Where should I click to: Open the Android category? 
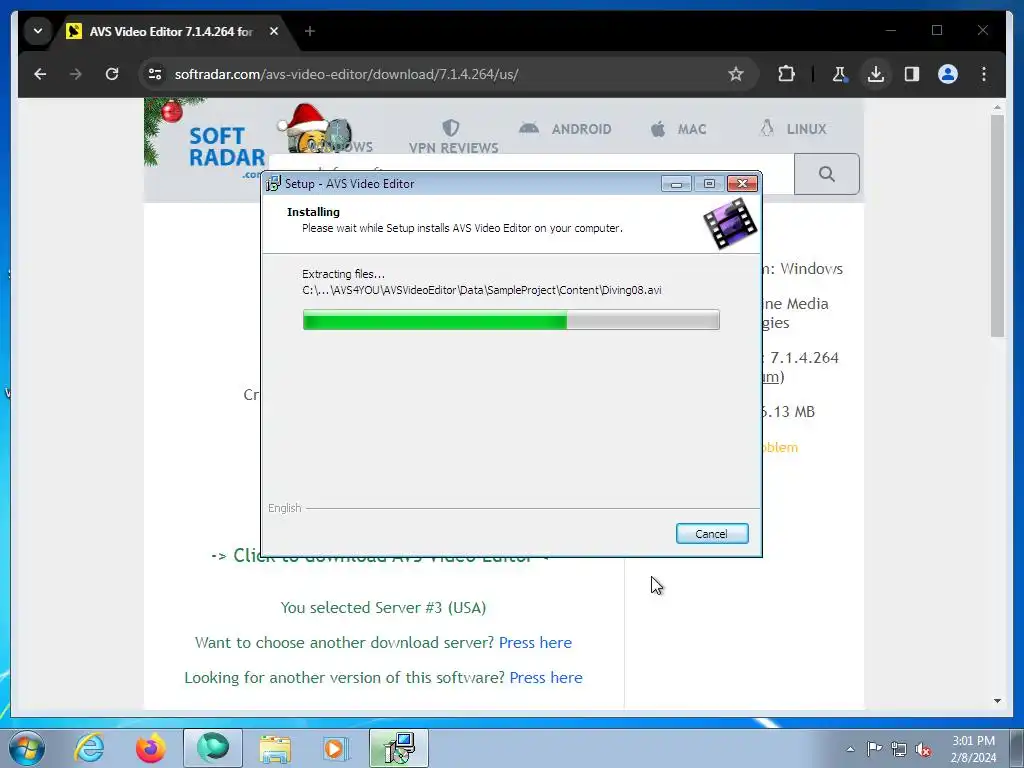coord(566,129)
